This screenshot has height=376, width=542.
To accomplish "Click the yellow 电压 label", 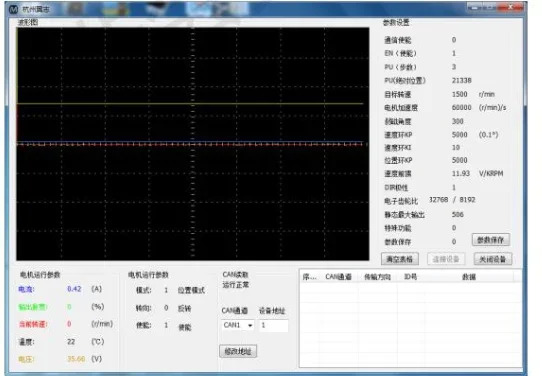I will click(x=26, y=359).
